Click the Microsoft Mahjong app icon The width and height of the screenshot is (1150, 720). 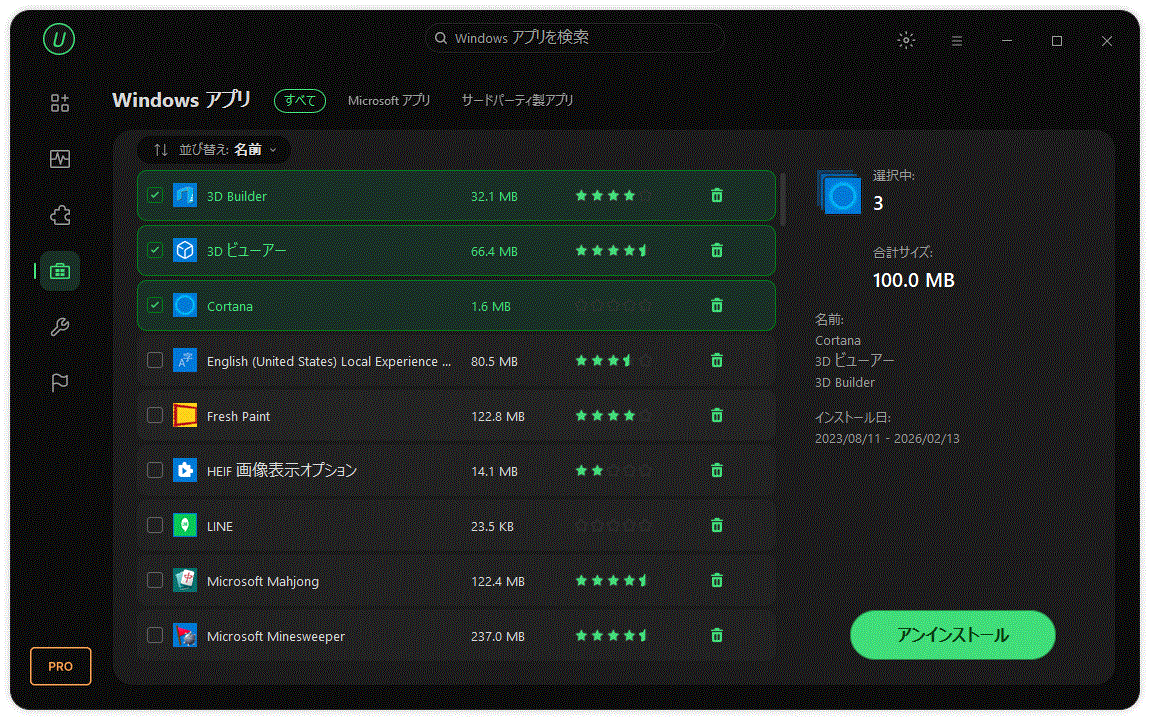(185, 580)
